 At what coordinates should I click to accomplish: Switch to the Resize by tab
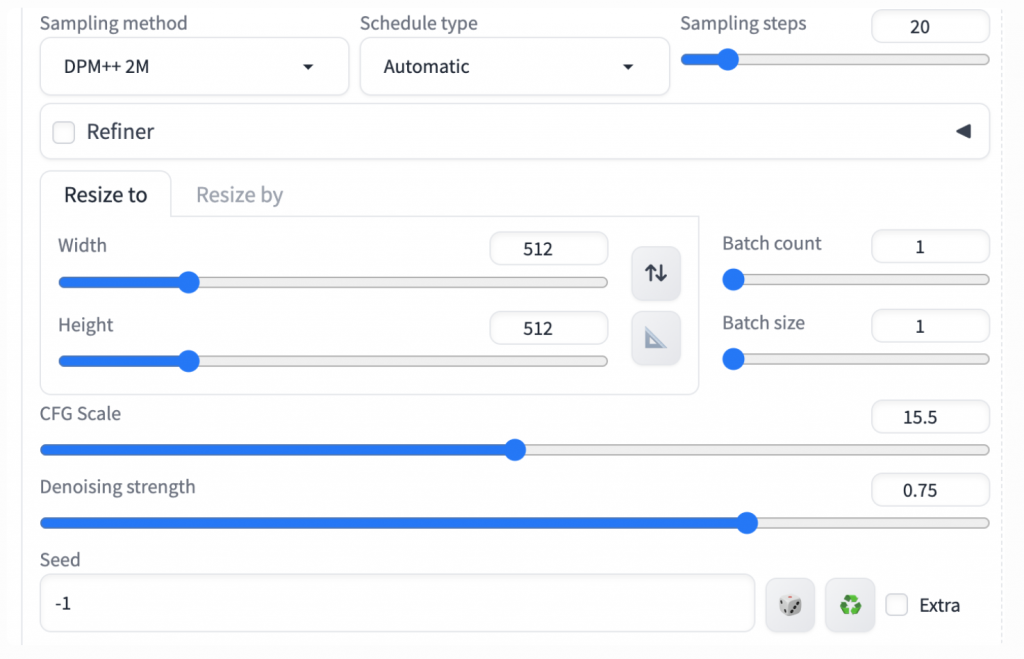click(239, 195)
